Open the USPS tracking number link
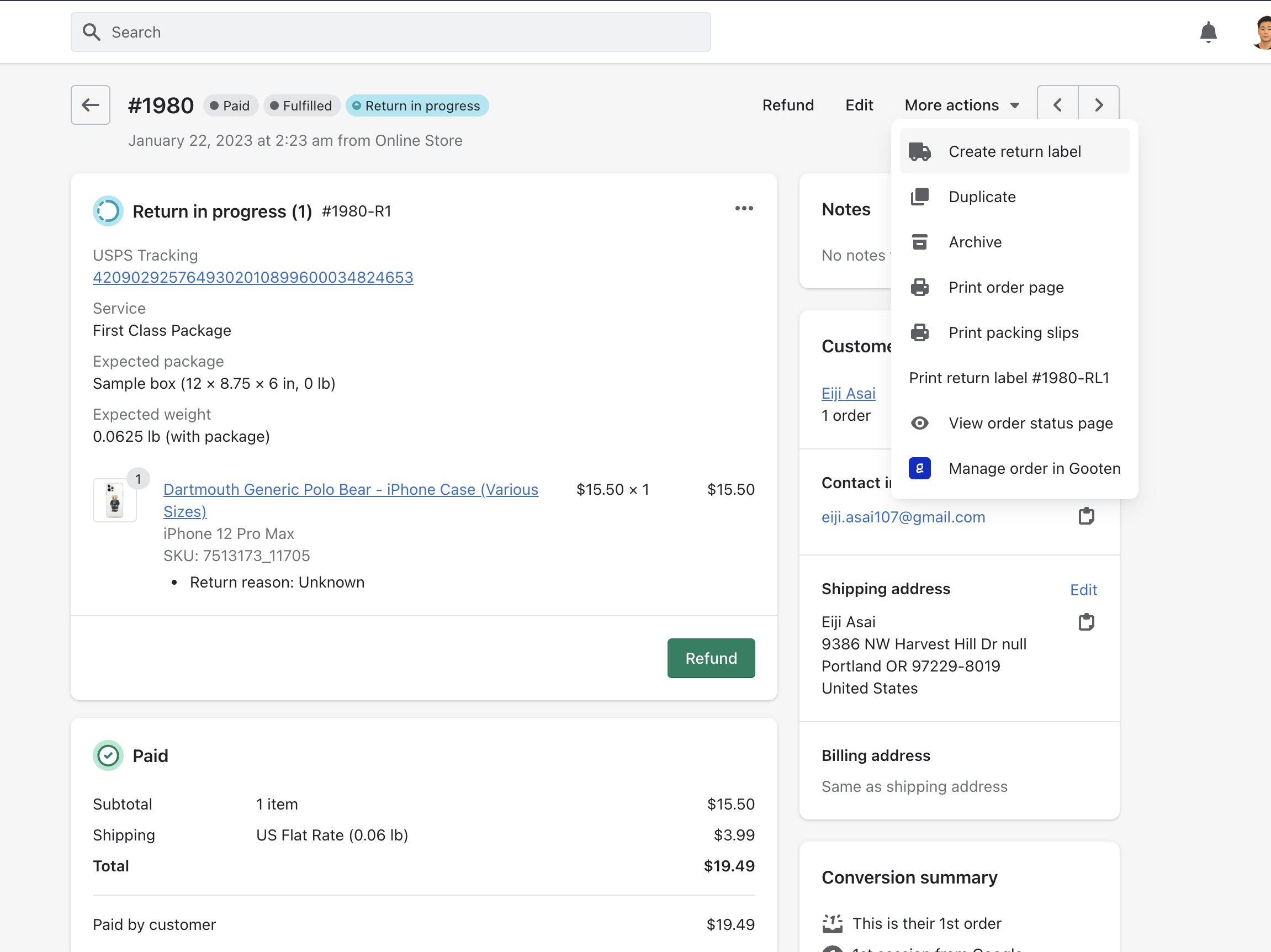The image size is (1271, 952). tap(253, 278)
